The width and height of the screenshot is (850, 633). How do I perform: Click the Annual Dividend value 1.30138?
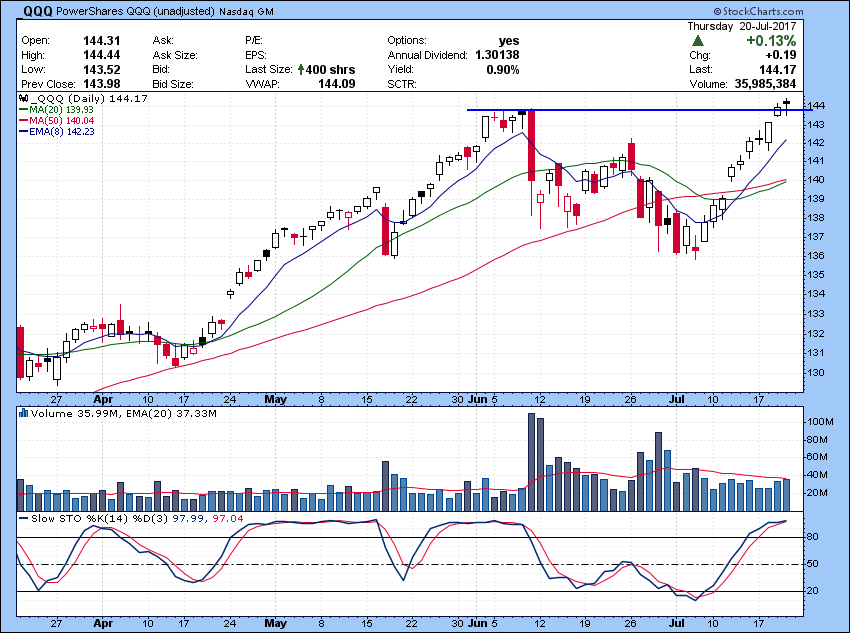click(497, 55)
